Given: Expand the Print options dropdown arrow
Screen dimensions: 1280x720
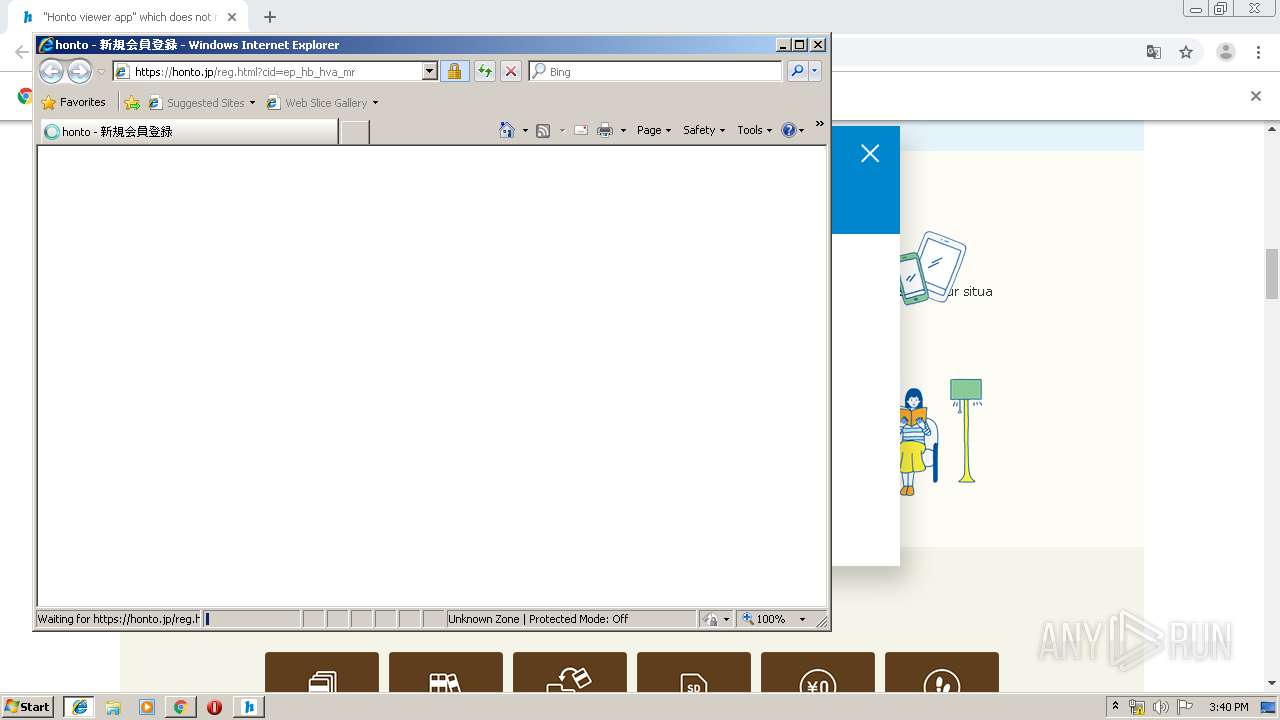Looking at the screenshot, I should pyautogui.click(x=623, y=130).
